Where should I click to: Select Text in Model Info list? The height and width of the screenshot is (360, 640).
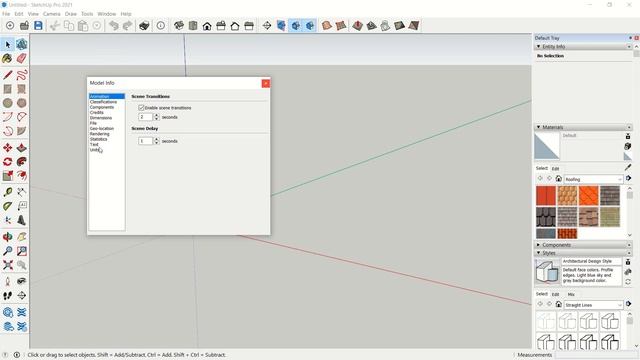pos(94,144)
